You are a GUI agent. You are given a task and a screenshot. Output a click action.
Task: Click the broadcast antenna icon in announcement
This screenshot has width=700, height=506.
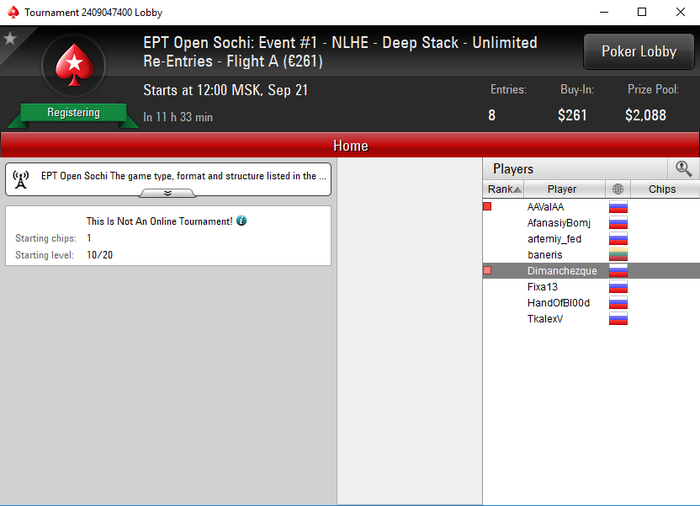point(21,180)
